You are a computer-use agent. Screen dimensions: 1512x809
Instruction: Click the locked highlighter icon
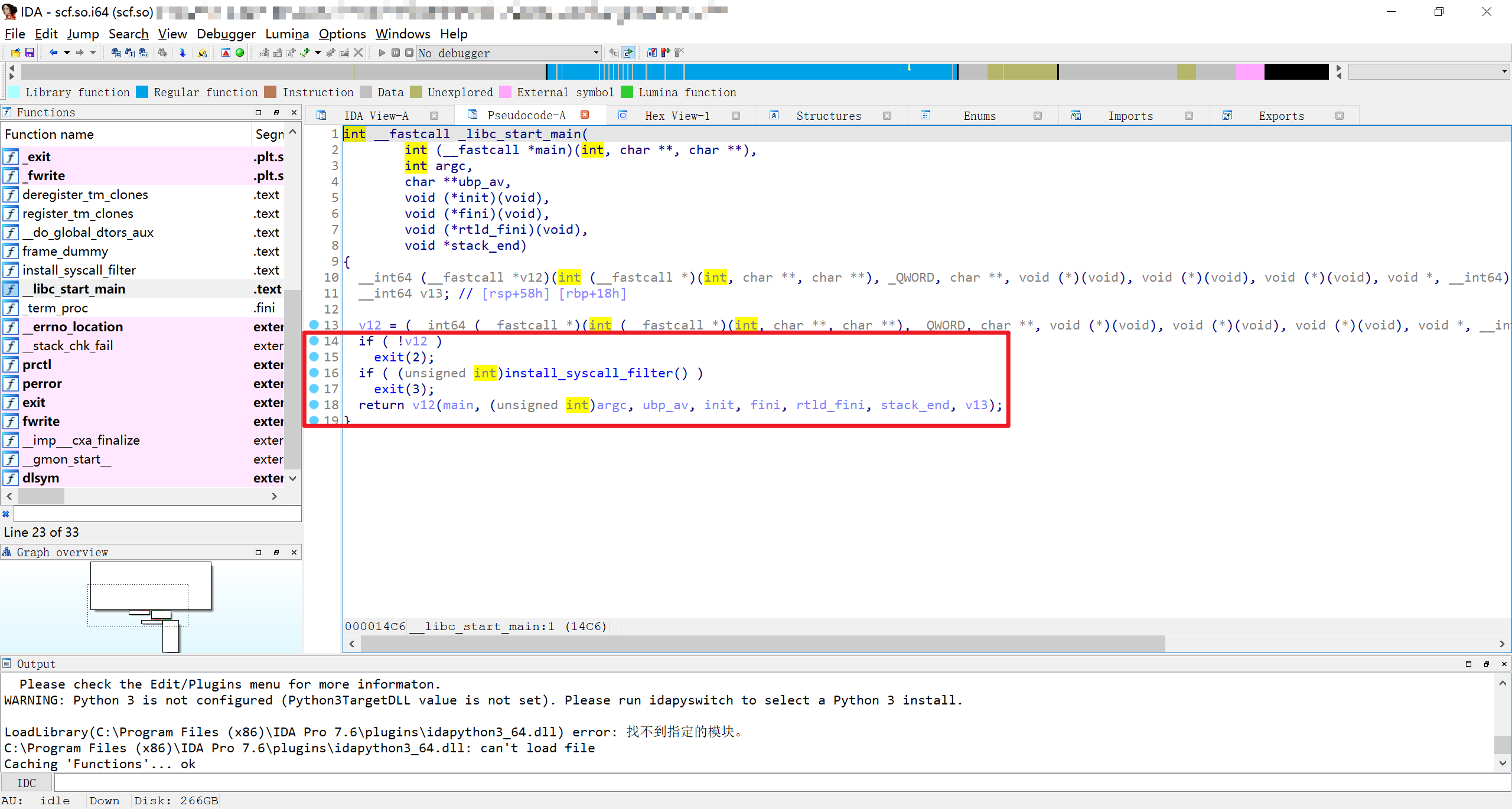tap(202, 53)
